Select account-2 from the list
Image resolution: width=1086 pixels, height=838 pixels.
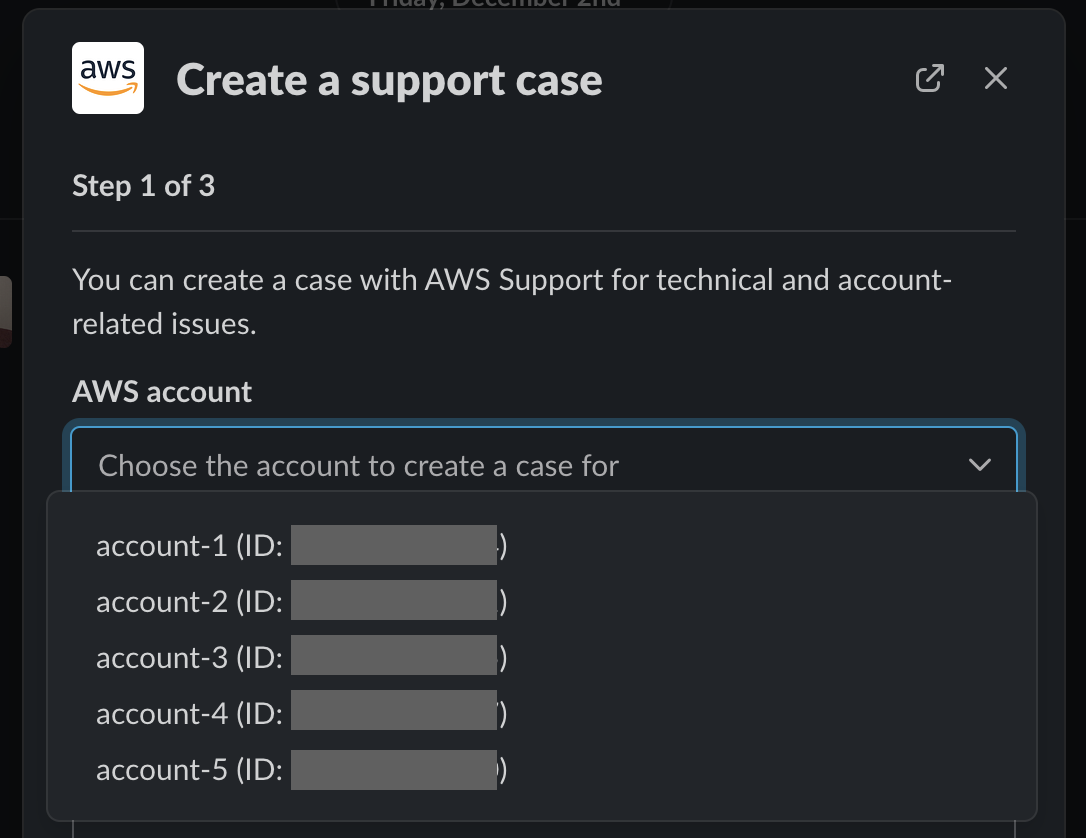pyautogui.click(x=297, y=601)
